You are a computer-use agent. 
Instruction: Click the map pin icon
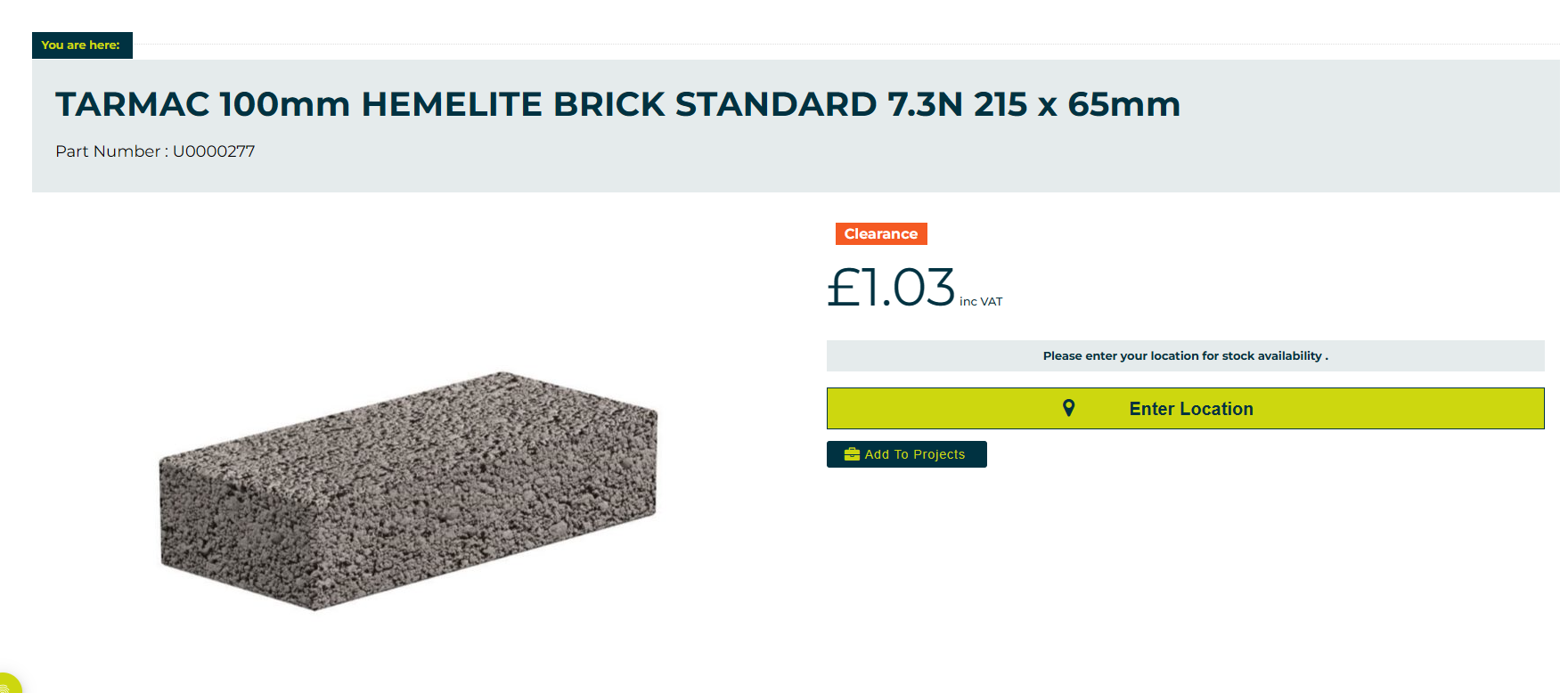(x=1068, y=408)
